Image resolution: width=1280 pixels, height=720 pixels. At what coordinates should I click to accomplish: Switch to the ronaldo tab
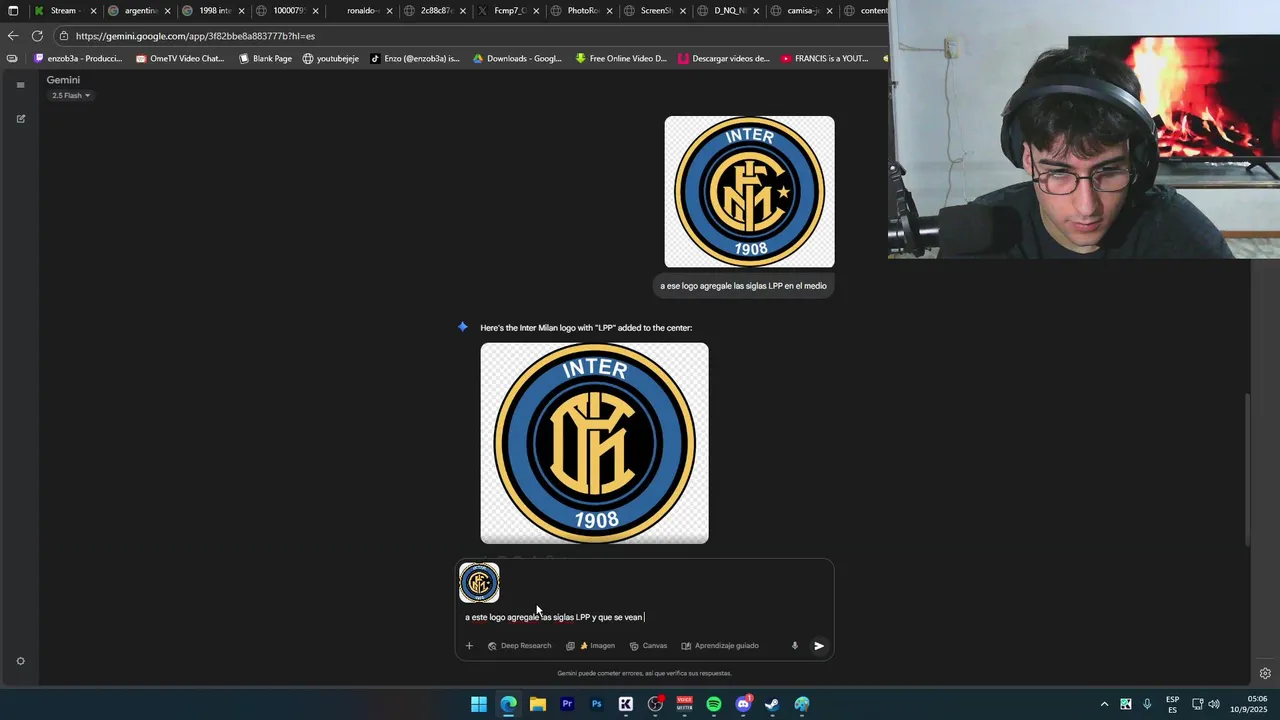[x=360, y=11]
